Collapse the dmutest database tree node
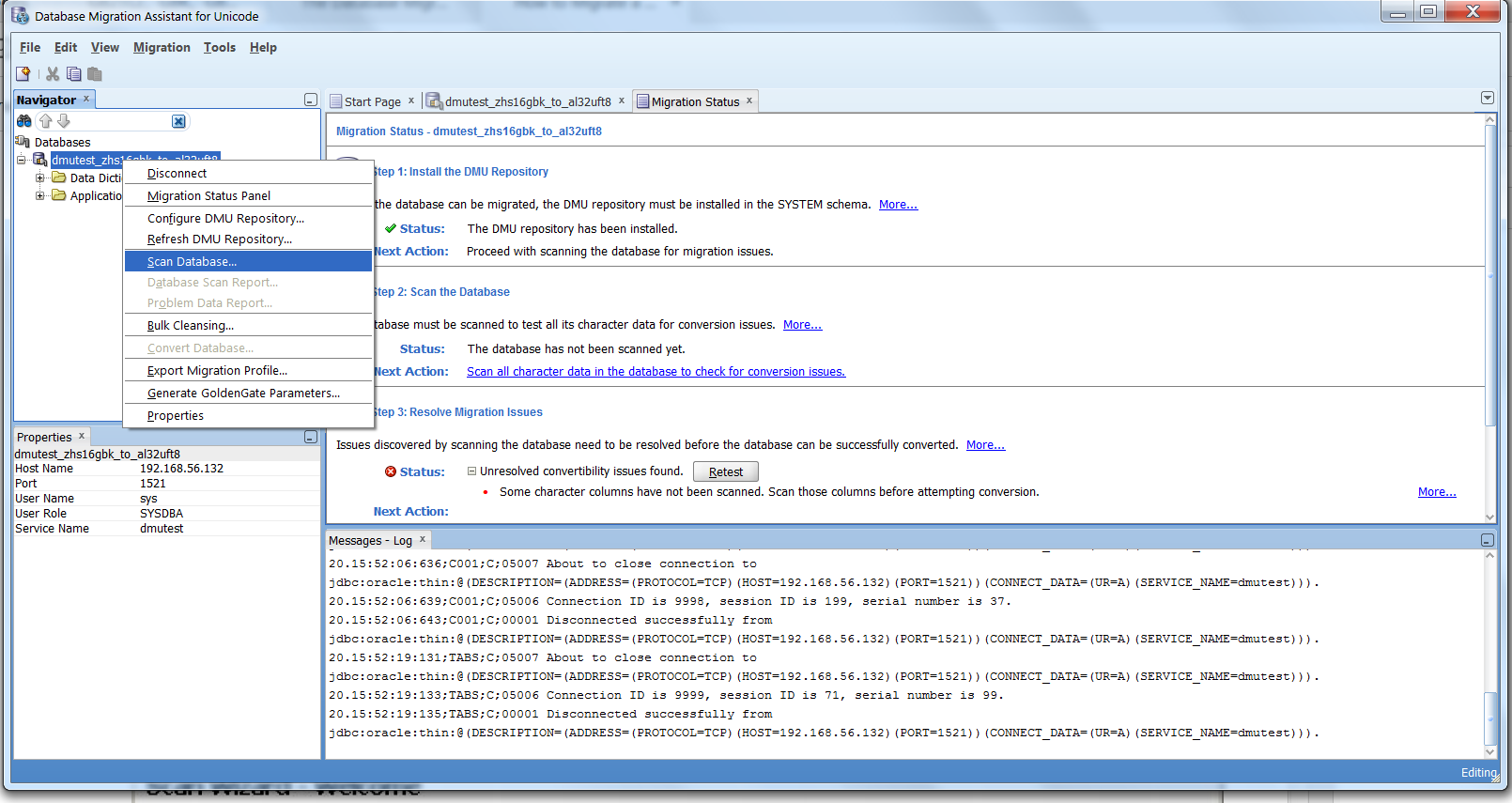This screenshot has width=1512, height=803. (x=22, y=160)
